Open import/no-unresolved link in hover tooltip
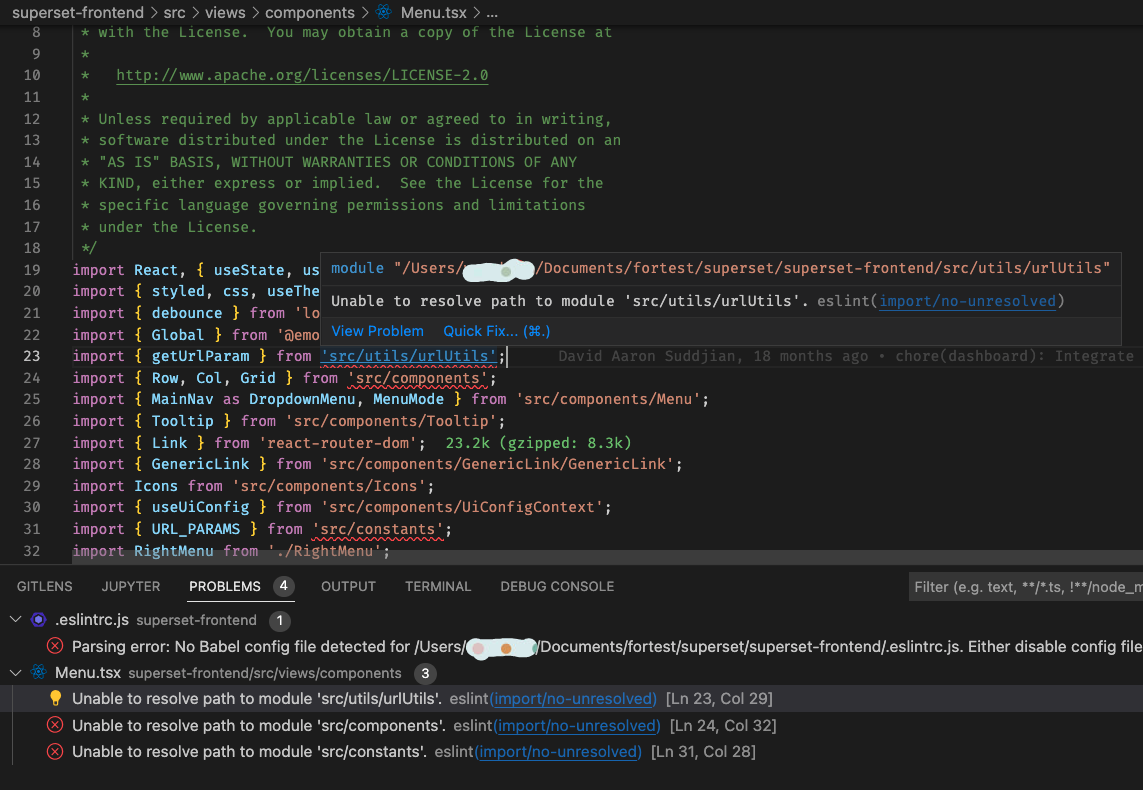This screenshot has height=790, width=1143. [967, 301]
